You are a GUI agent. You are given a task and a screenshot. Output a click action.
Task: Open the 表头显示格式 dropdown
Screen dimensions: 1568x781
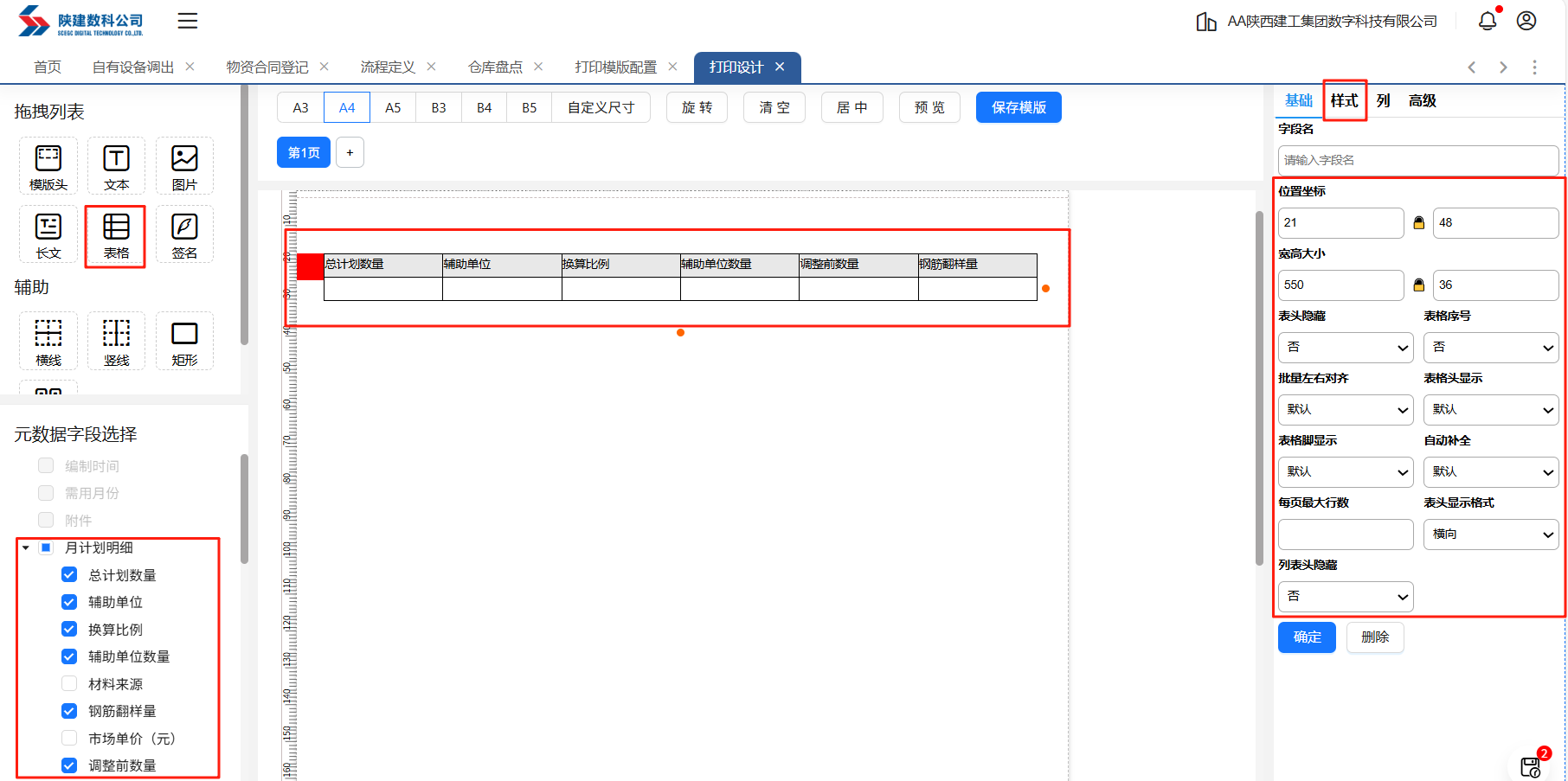pos(1491,535)
